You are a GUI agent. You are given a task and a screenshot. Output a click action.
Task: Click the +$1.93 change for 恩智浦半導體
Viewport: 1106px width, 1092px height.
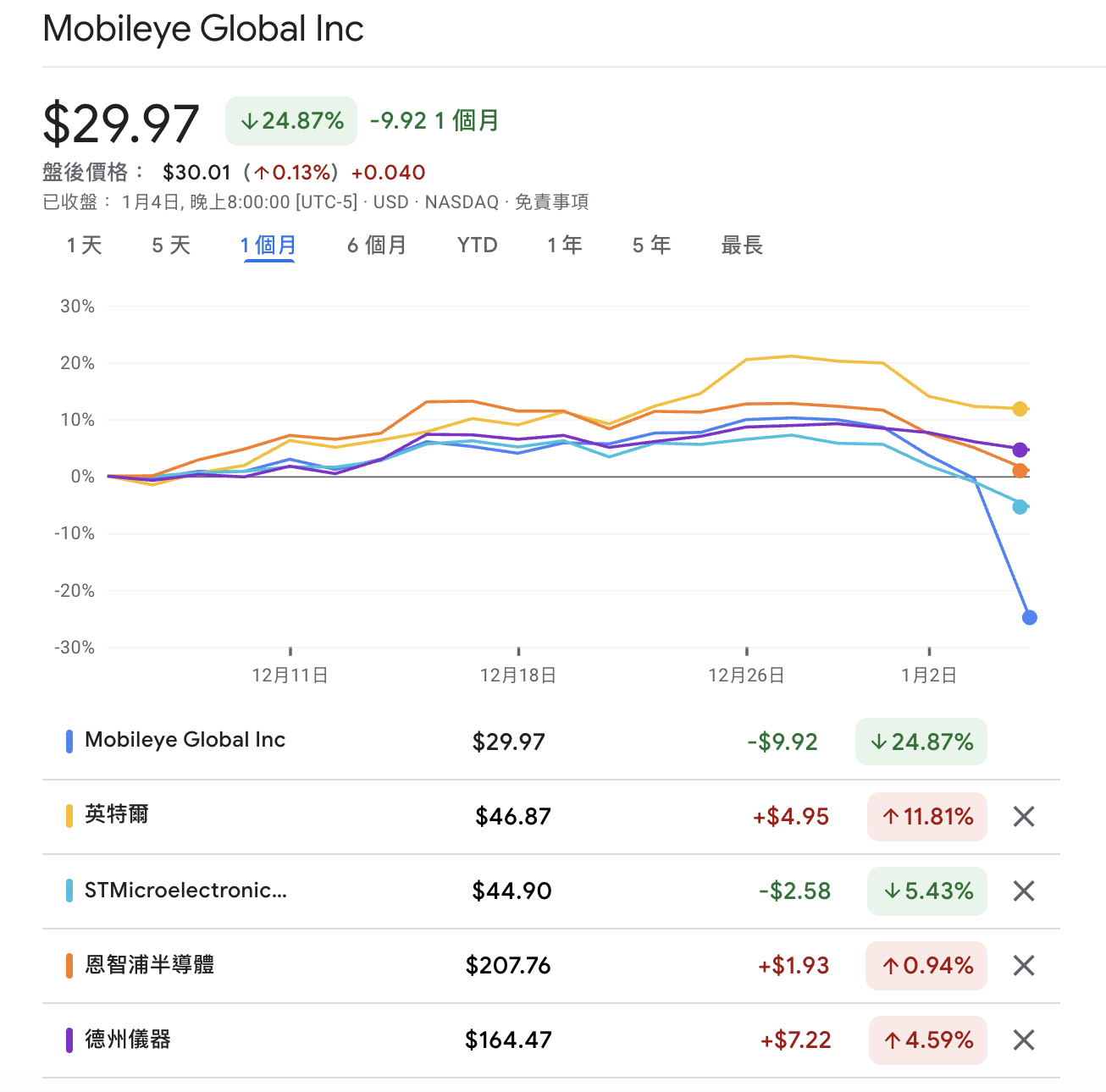pyautogui.click(x=794, y=966)
